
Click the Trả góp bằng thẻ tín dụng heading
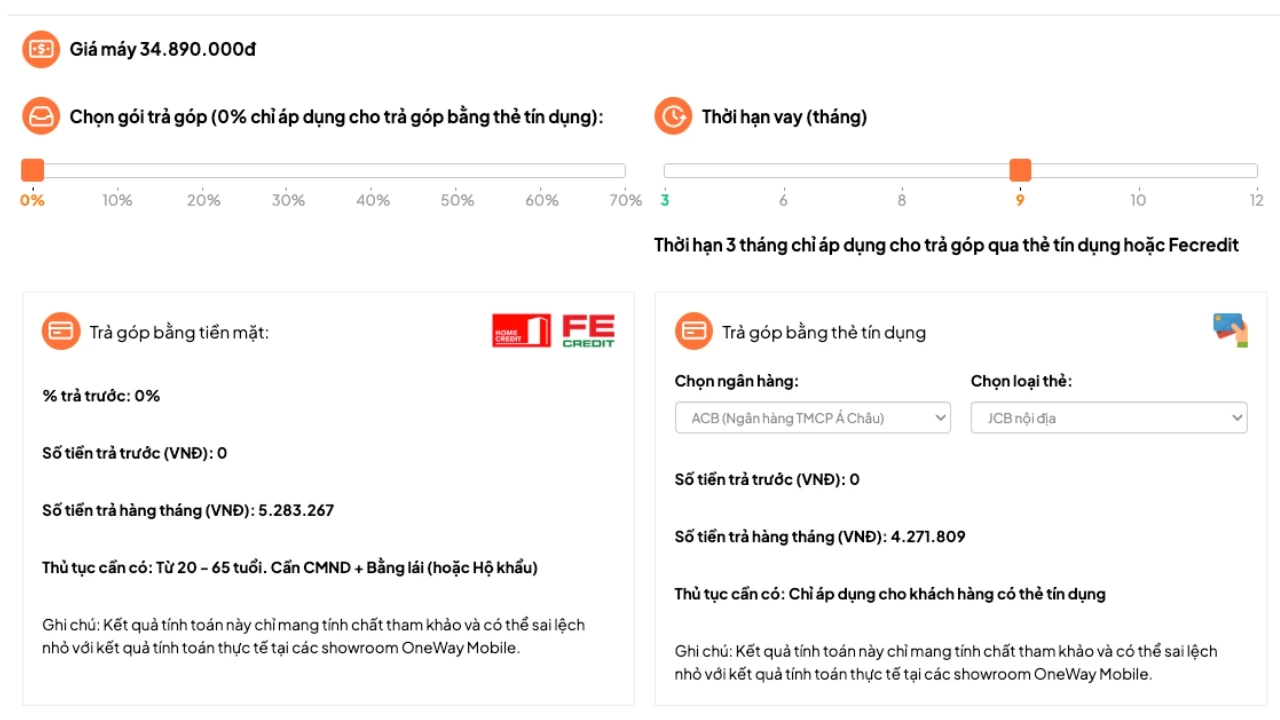824,333
